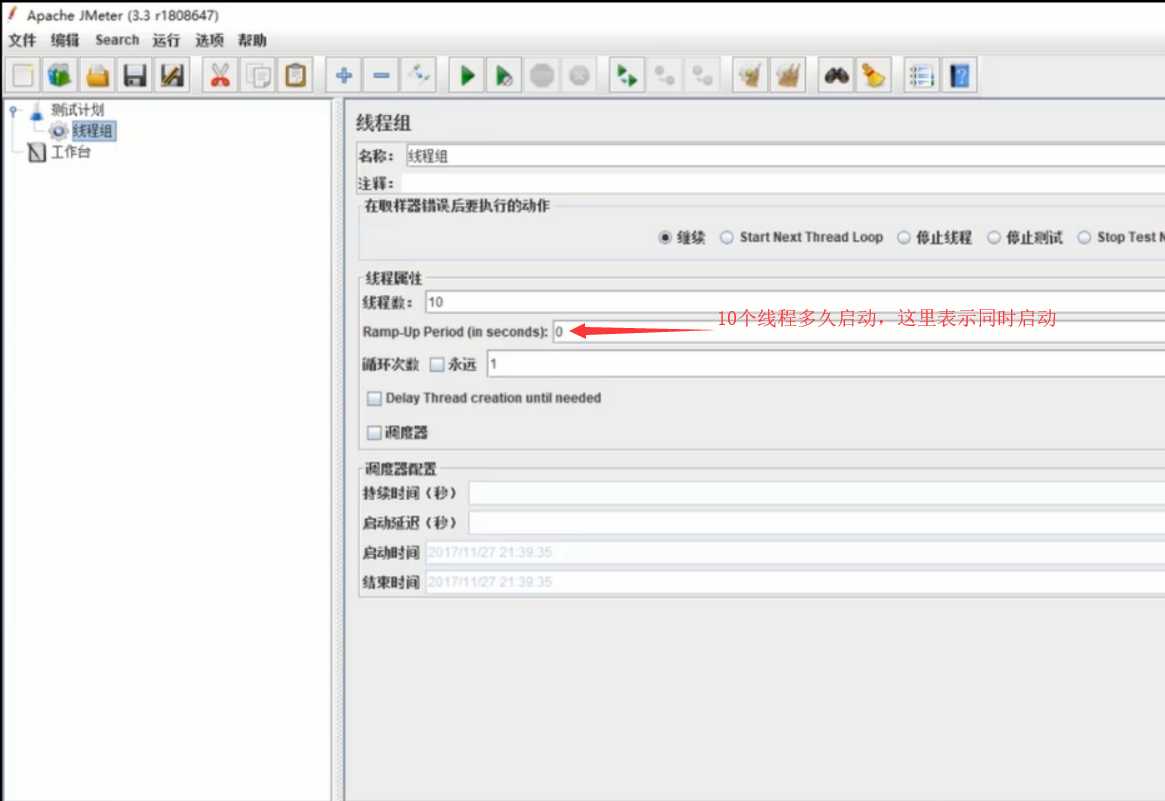Open the Templates icon in toolbar
The height and width of the screenshot is (801, 1165).
coord(59,75)
